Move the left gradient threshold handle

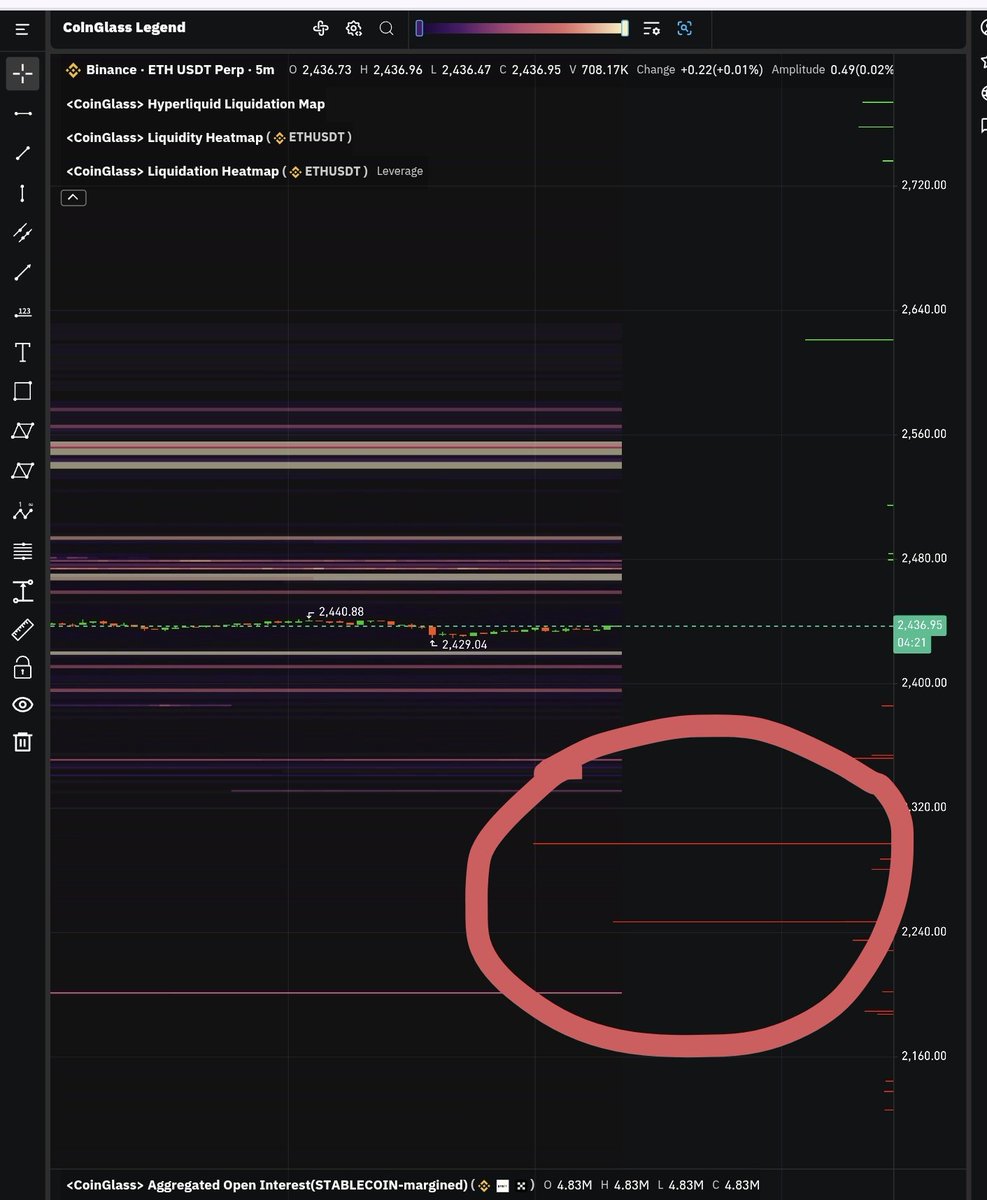pyautogui.click(x=419, y=28)
